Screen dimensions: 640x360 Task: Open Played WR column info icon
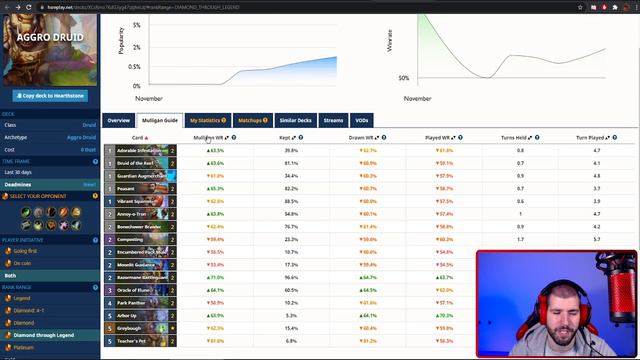pos(460,138)
